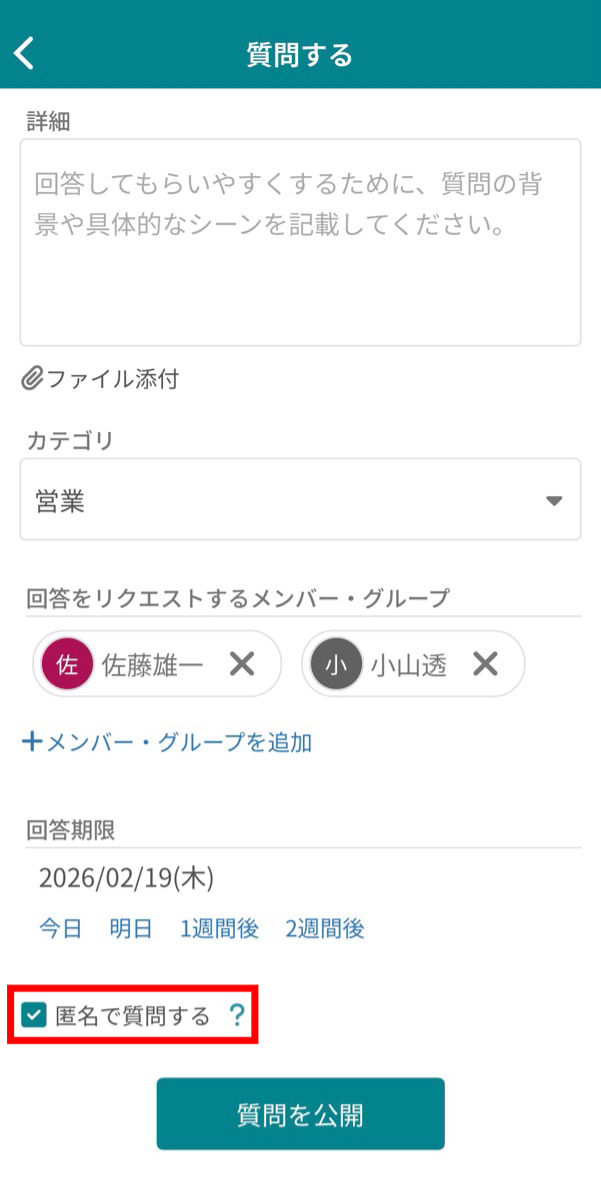Tap the 小 avatar icon

(x=336, y=663)
